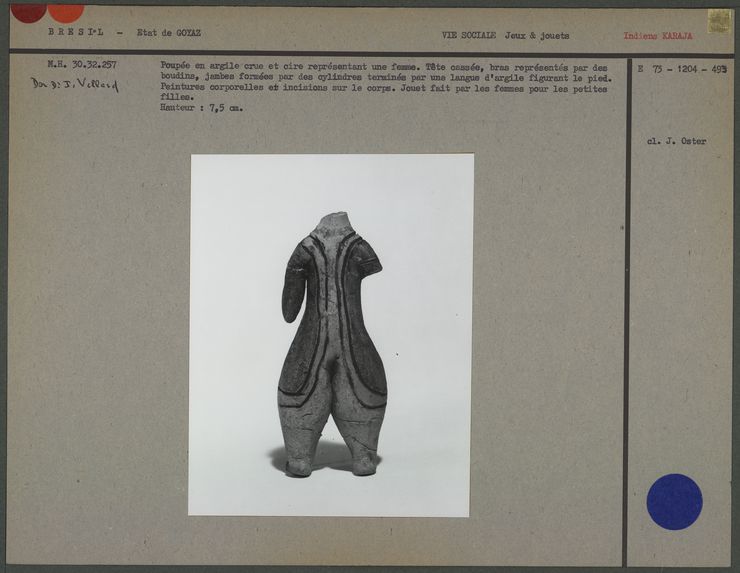Open the clay doll photograph

click(x=330, y=334)
